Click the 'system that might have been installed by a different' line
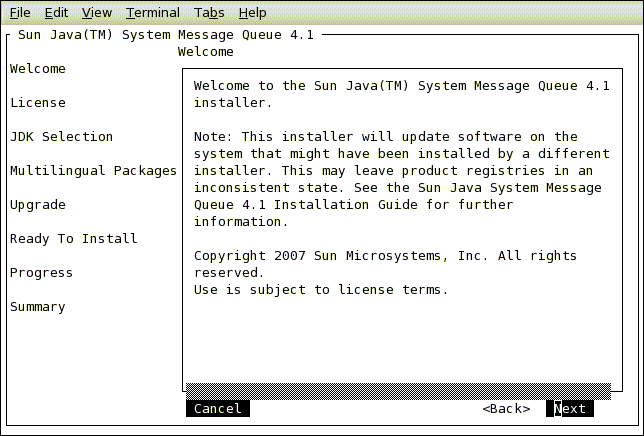The height and width of the screenshot is (436, 644). click(402, 154)
